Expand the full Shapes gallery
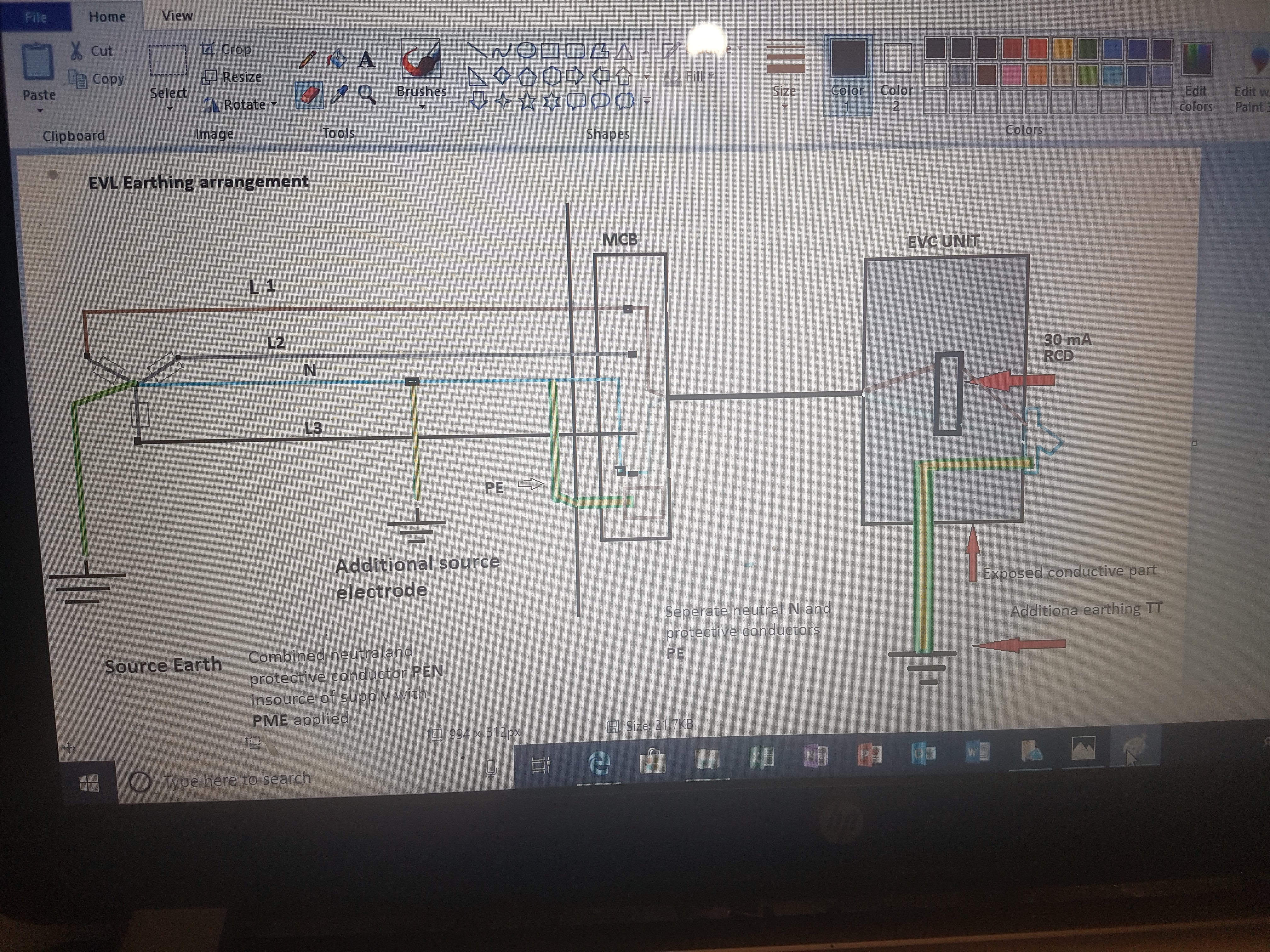The image size is (1270, 952). click(647, 102)
